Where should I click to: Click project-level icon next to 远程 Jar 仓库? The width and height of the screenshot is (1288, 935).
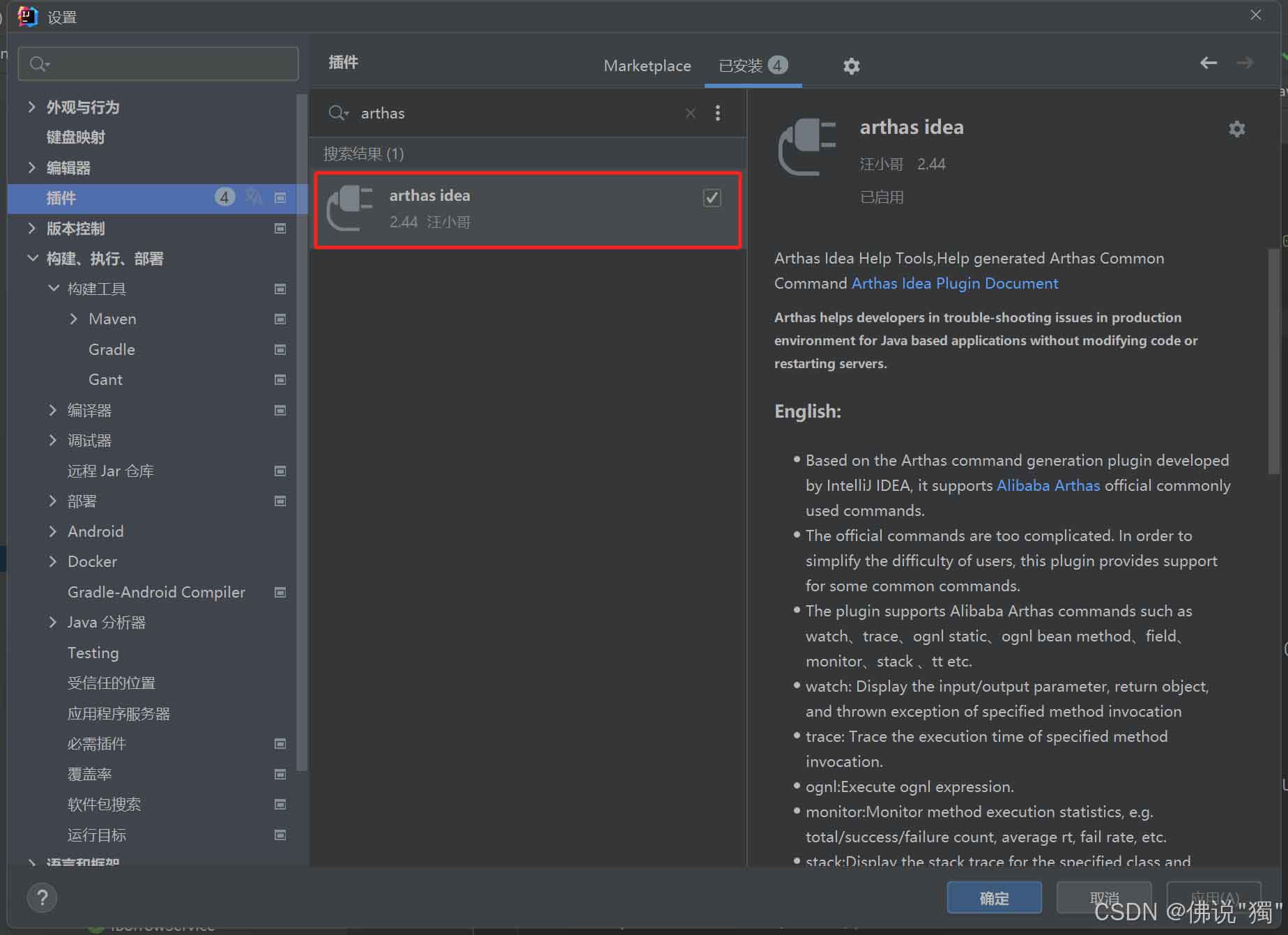coord(280,471)
